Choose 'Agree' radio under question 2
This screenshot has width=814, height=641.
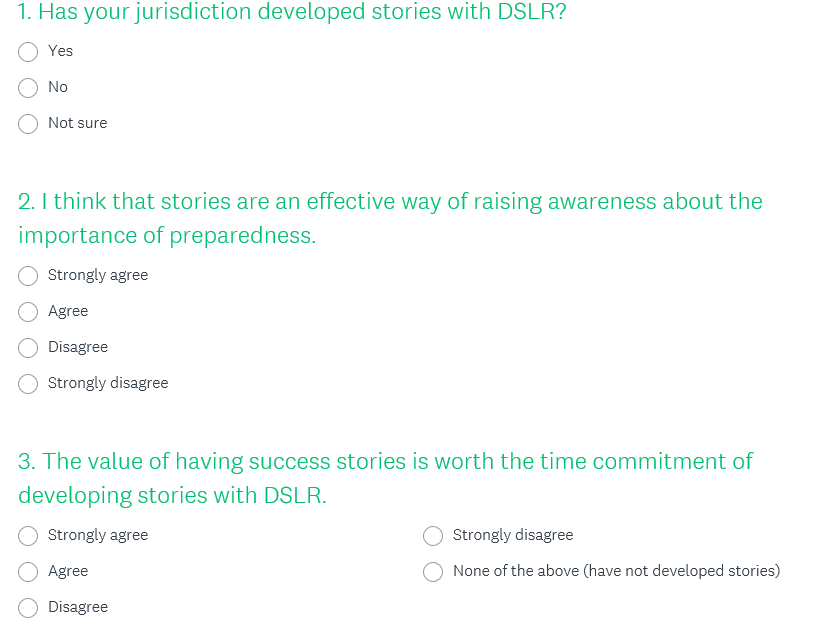tap(29, 311)
